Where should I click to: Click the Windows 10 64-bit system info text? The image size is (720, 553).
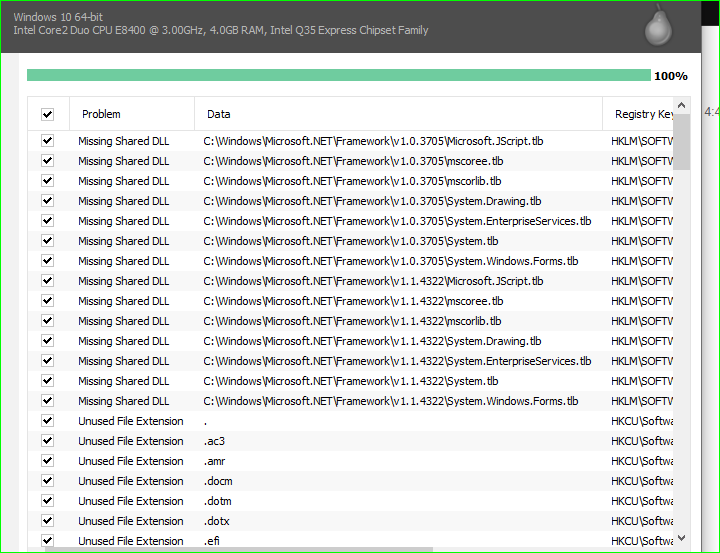(x=58, y=17)
